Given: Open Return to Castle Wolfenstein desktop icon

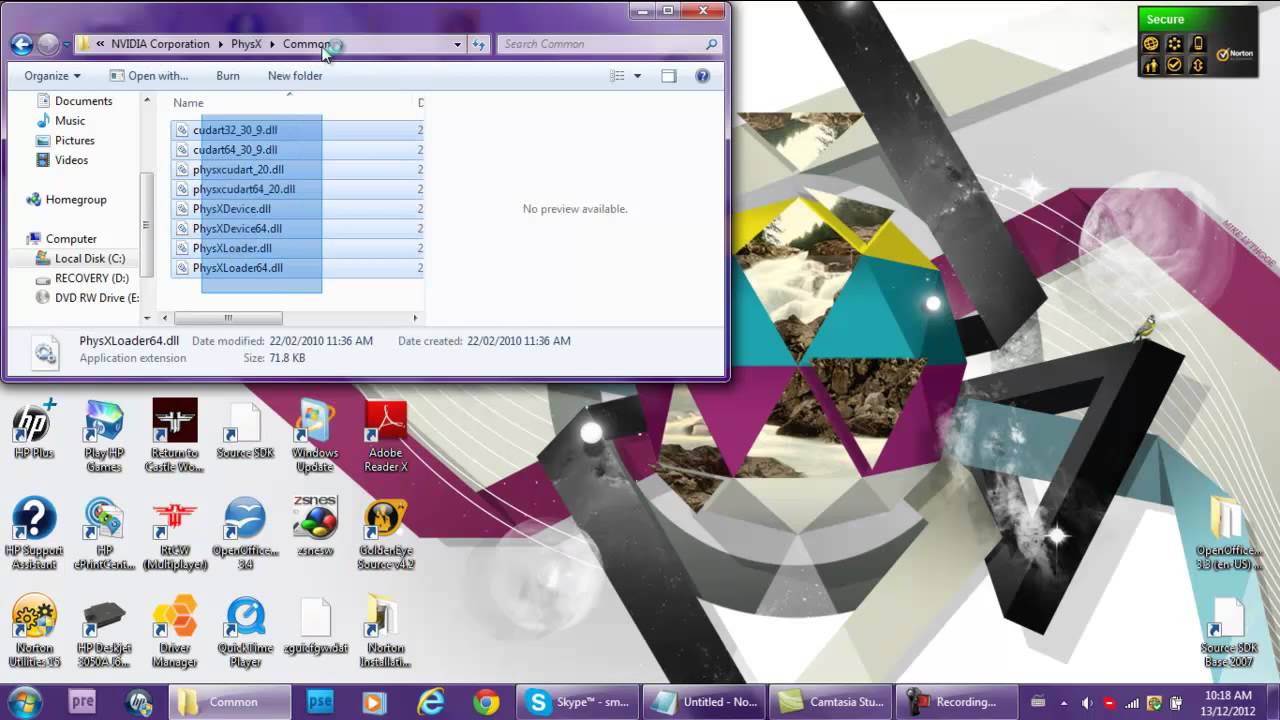Looking at the screenshot, I should [175, 436].
